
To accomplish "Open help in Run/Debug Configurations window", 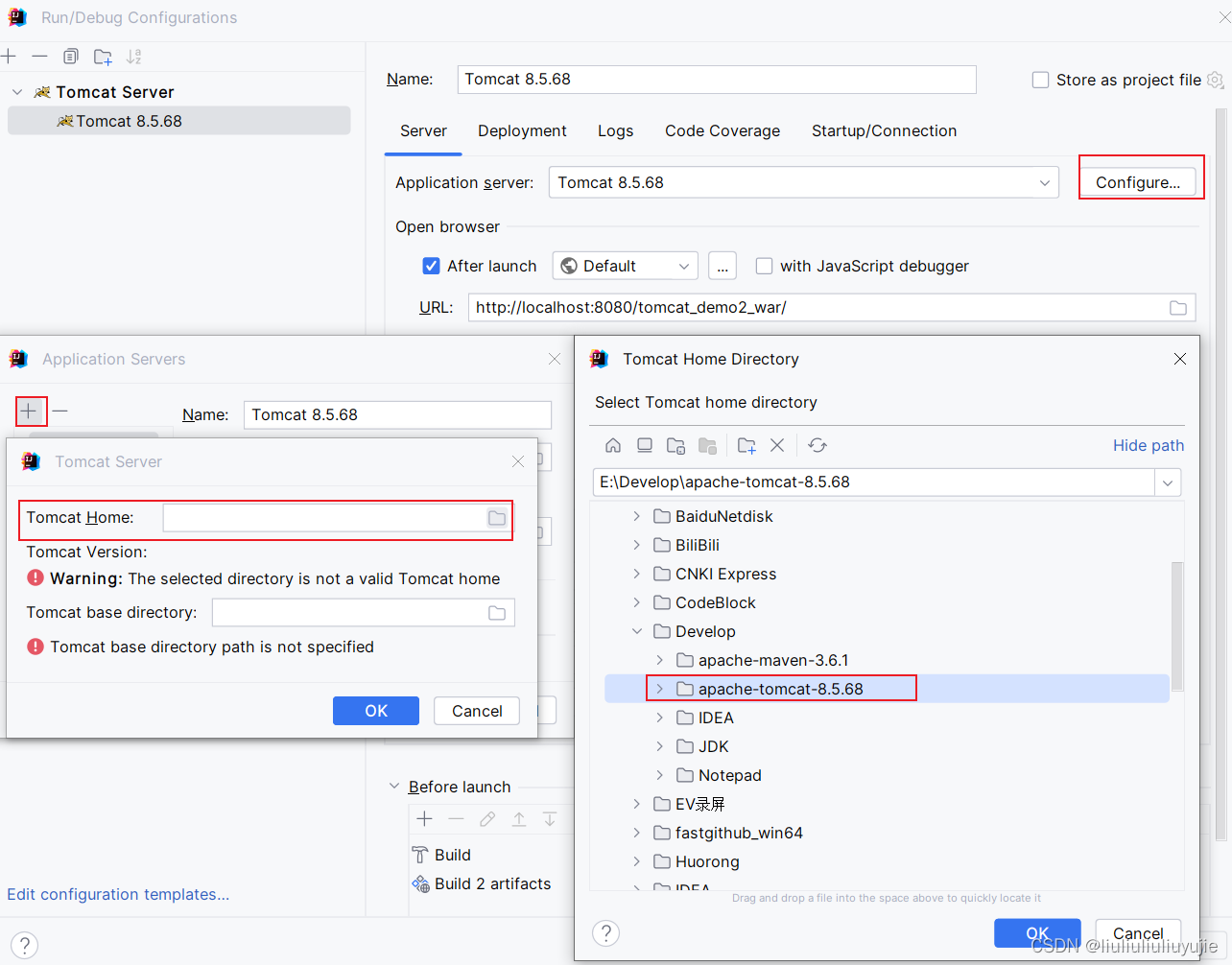I will (x=26, y=946).
